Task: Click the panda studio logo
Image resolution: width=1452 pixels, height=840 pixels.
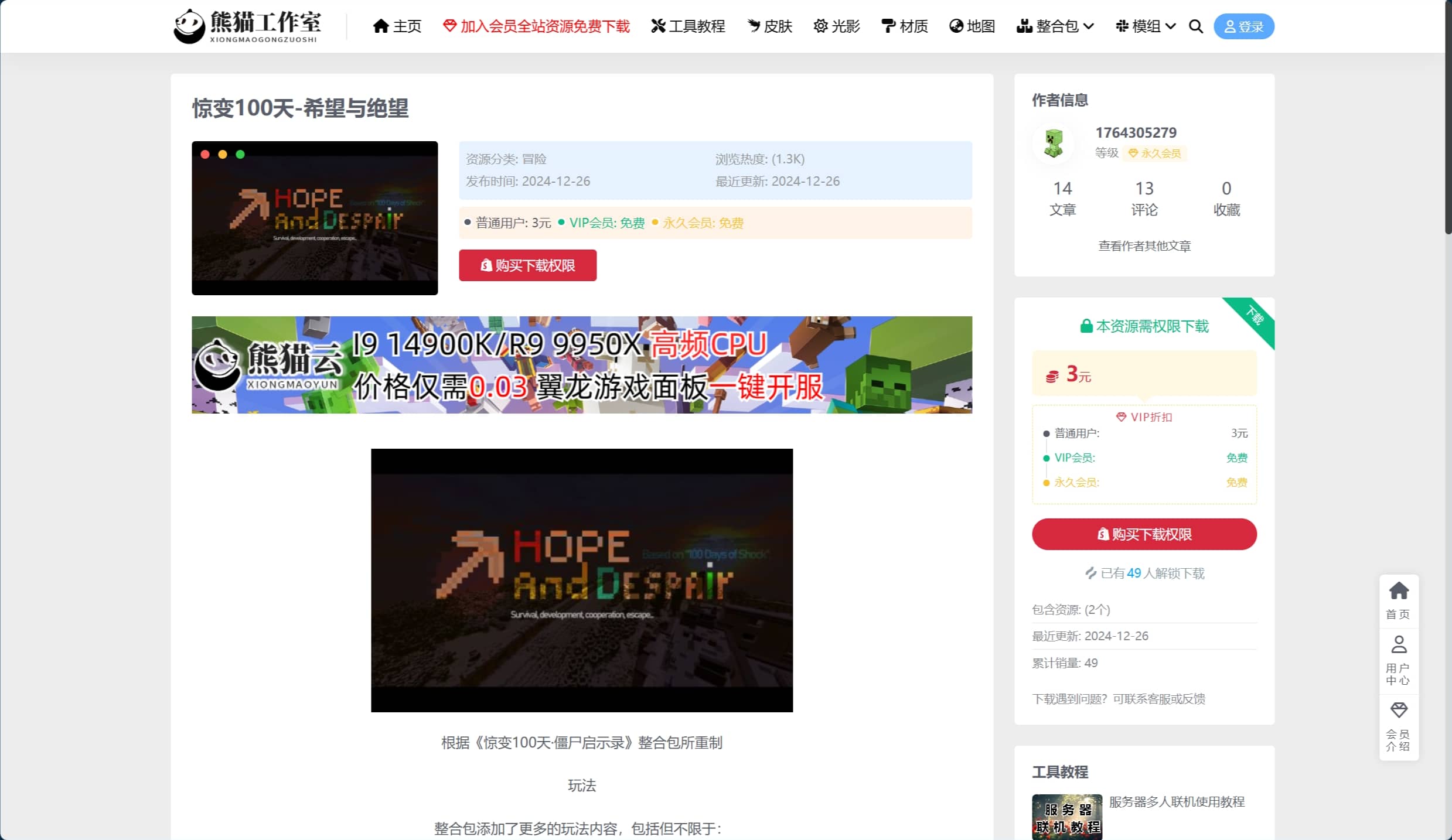Action: point(246,26)
